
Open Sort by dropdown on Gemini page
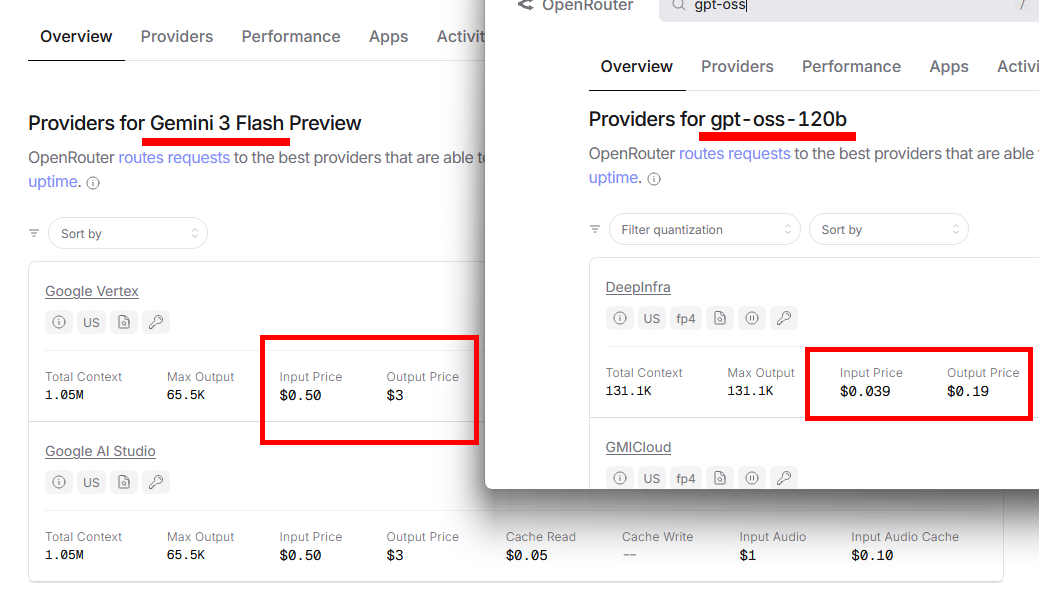128,233
